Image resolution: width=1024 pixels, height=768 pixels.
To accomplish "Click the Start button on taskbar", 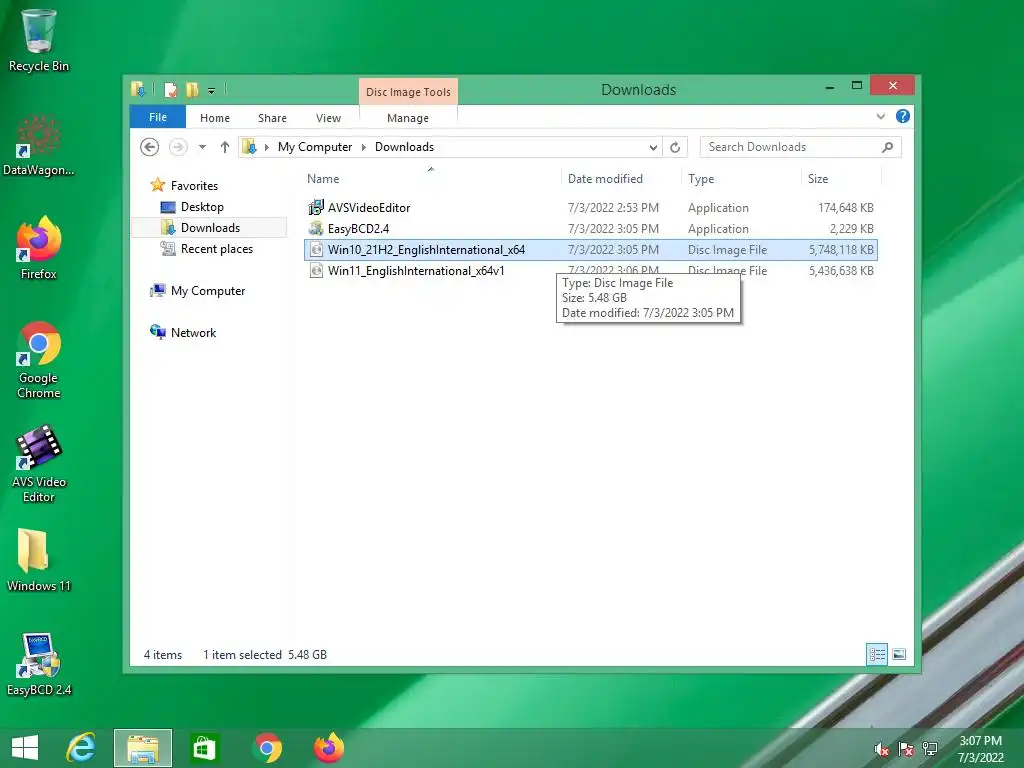I will pos(25,748).
